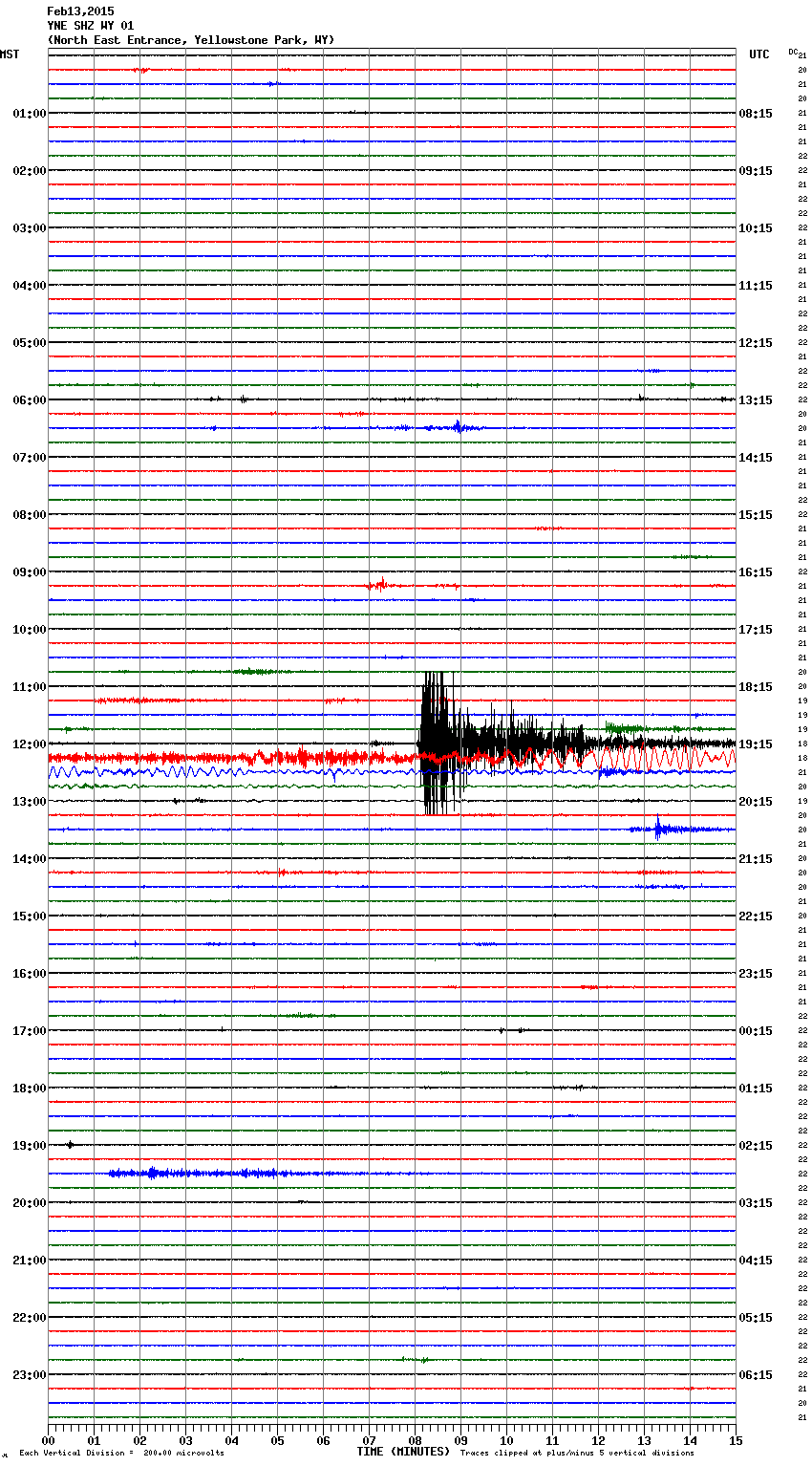Select the 21:00 MST time label

tap(29, 1261)
